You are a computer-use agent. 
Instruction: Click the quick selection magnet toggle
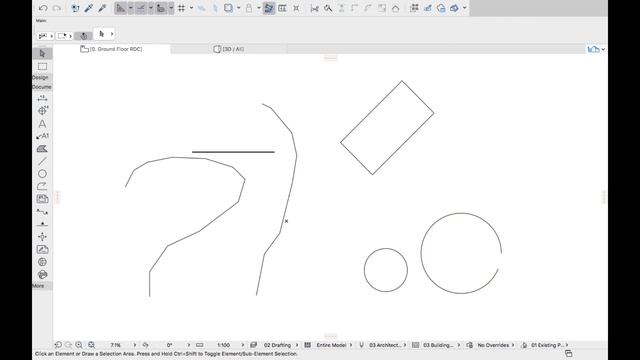click(84, 36)
